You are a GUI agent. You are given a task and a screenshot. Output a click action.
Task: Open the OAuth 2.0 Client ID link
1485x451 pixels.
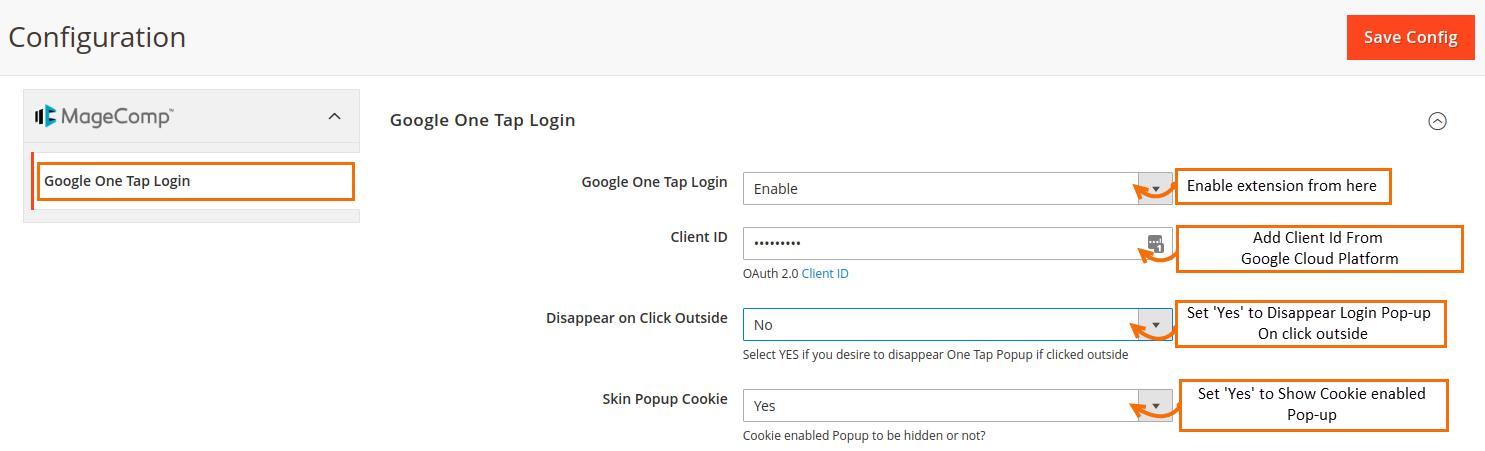point(825,273)
